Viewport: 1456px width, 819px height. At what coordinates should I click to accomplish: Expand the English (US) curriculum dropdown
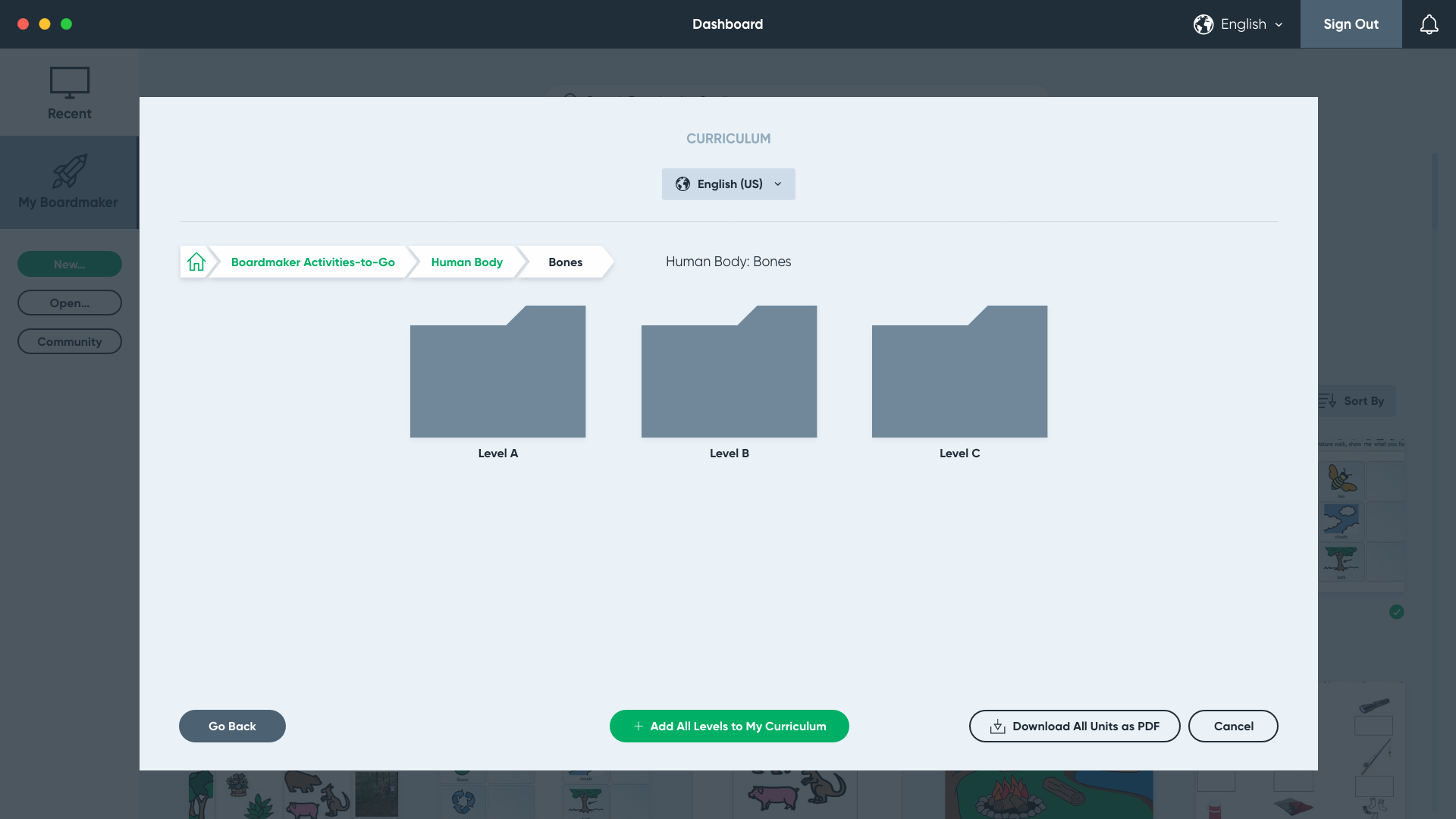point(728,184)
